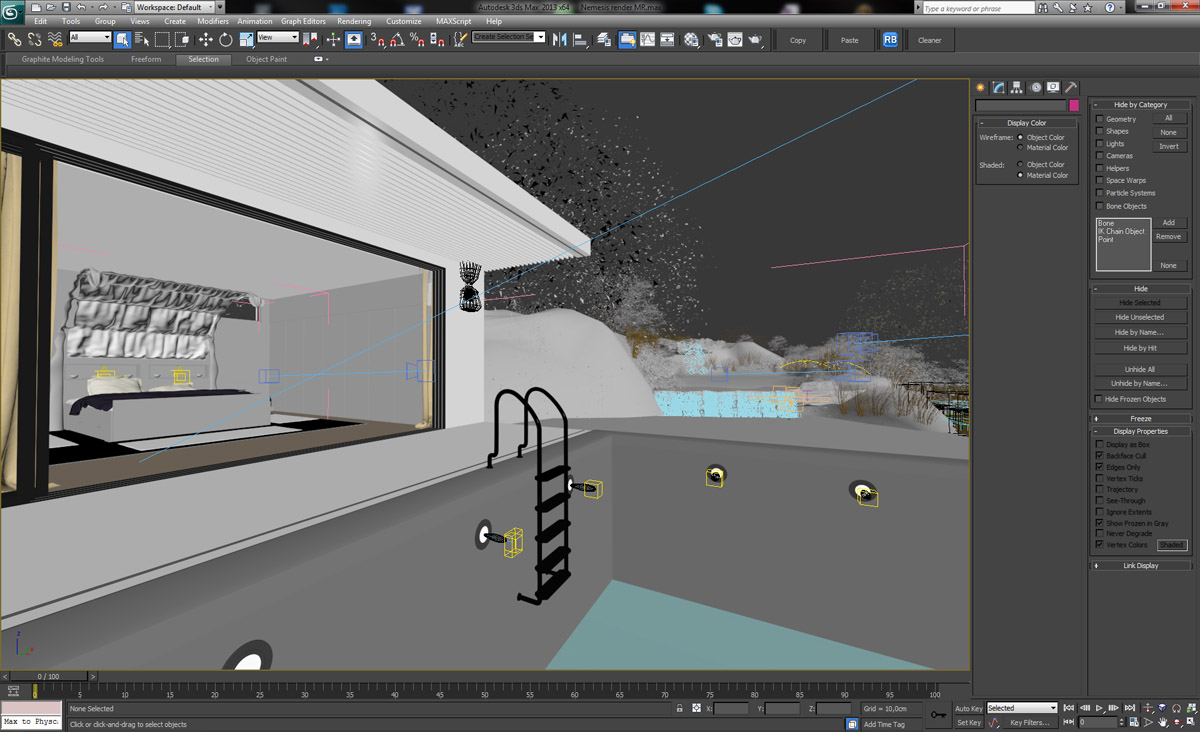Click the Material Editor icon
This screenshot has width=1200, height=732.
click(x=691, y=40)
